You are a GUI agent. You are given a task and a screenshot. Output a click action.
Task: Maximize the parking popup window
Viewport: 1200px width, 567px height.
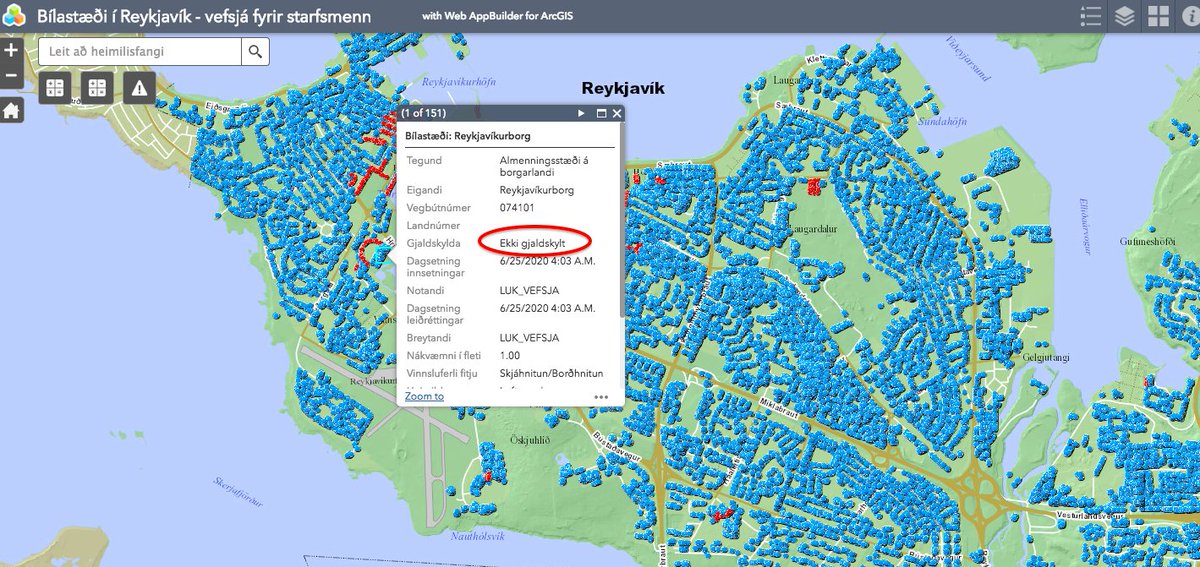[x=602, y=114]
